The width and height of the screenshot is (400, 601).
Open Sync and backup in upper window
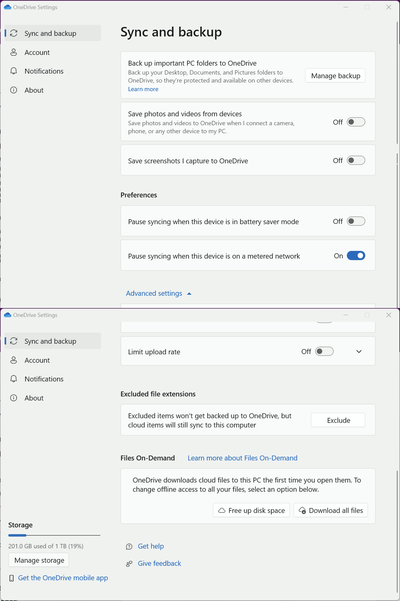point(53,33)
